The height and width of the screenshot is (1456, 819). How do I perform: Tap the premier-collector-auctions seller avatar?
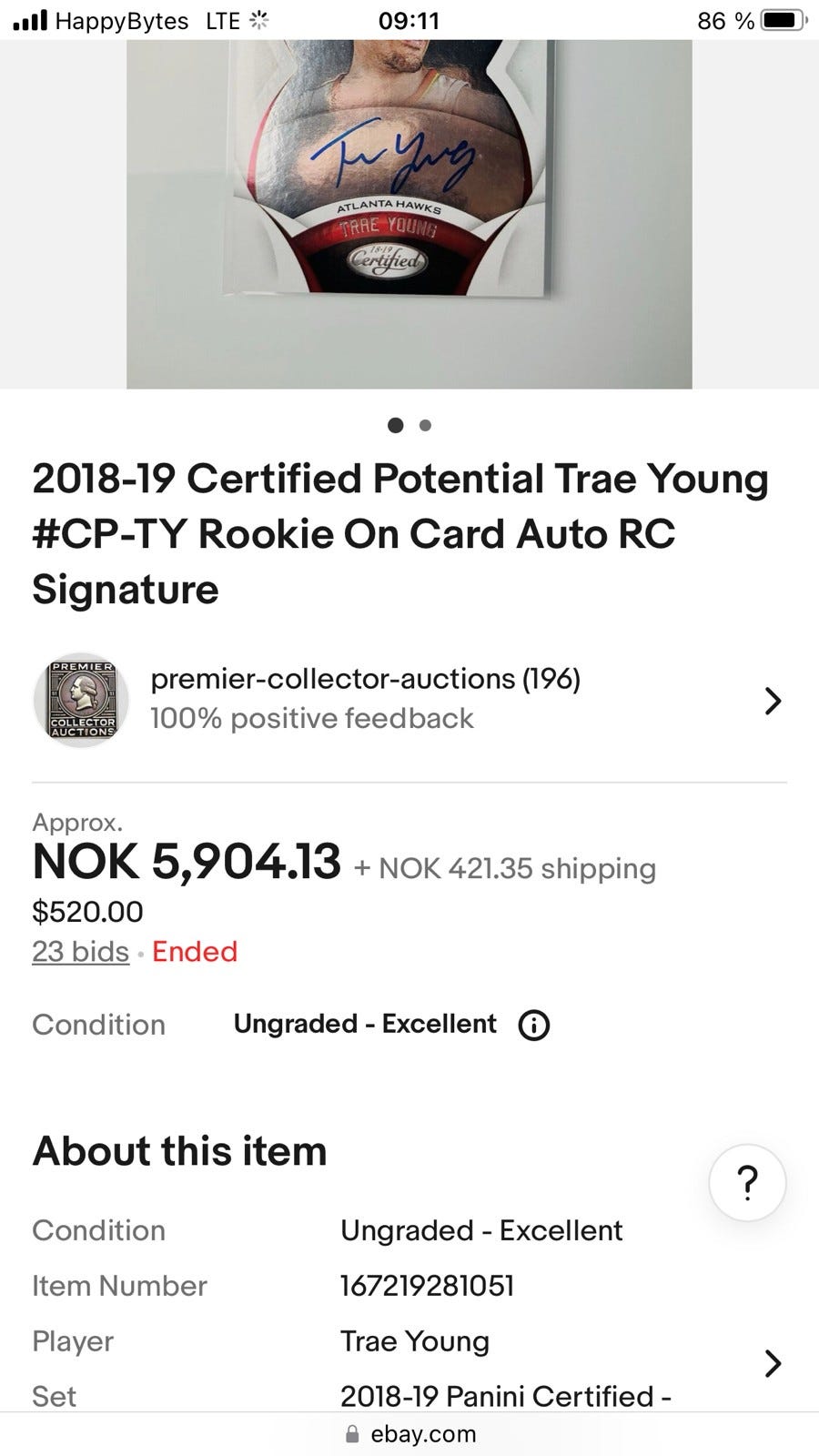coord(81,700)
